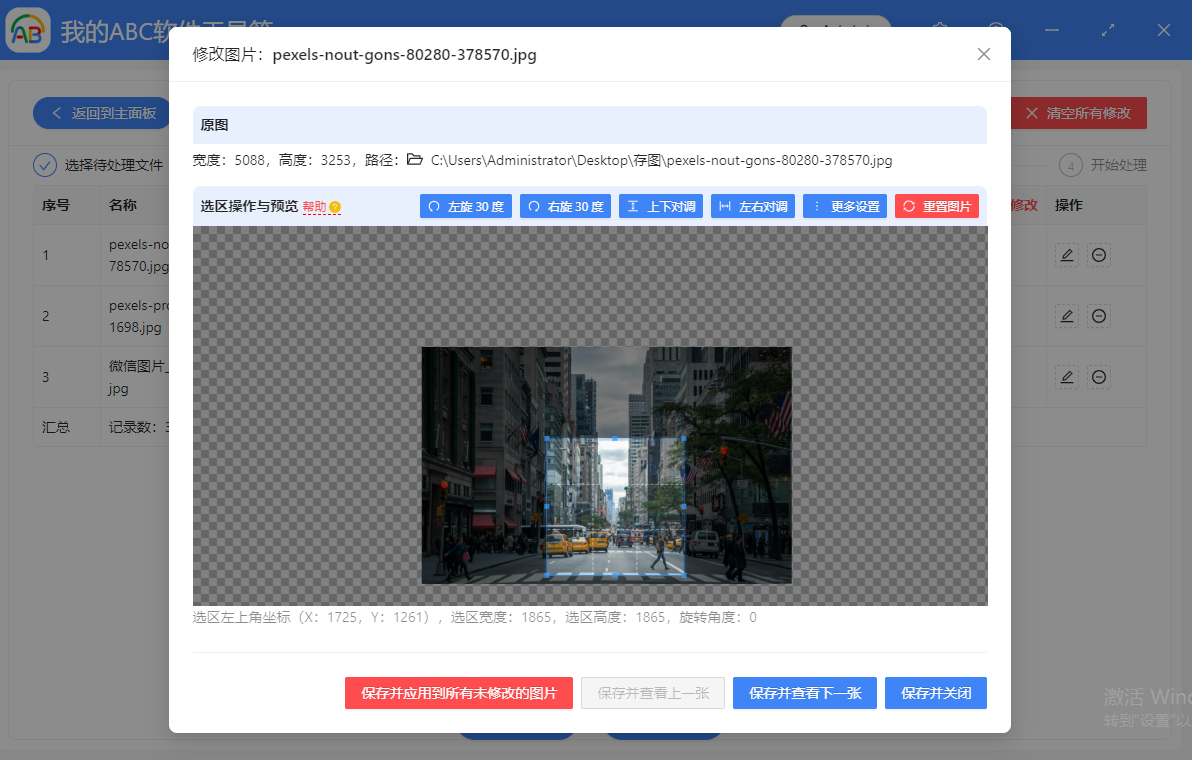
Task: Flip the image vertically with 上下对调
Action: [660, 206]
